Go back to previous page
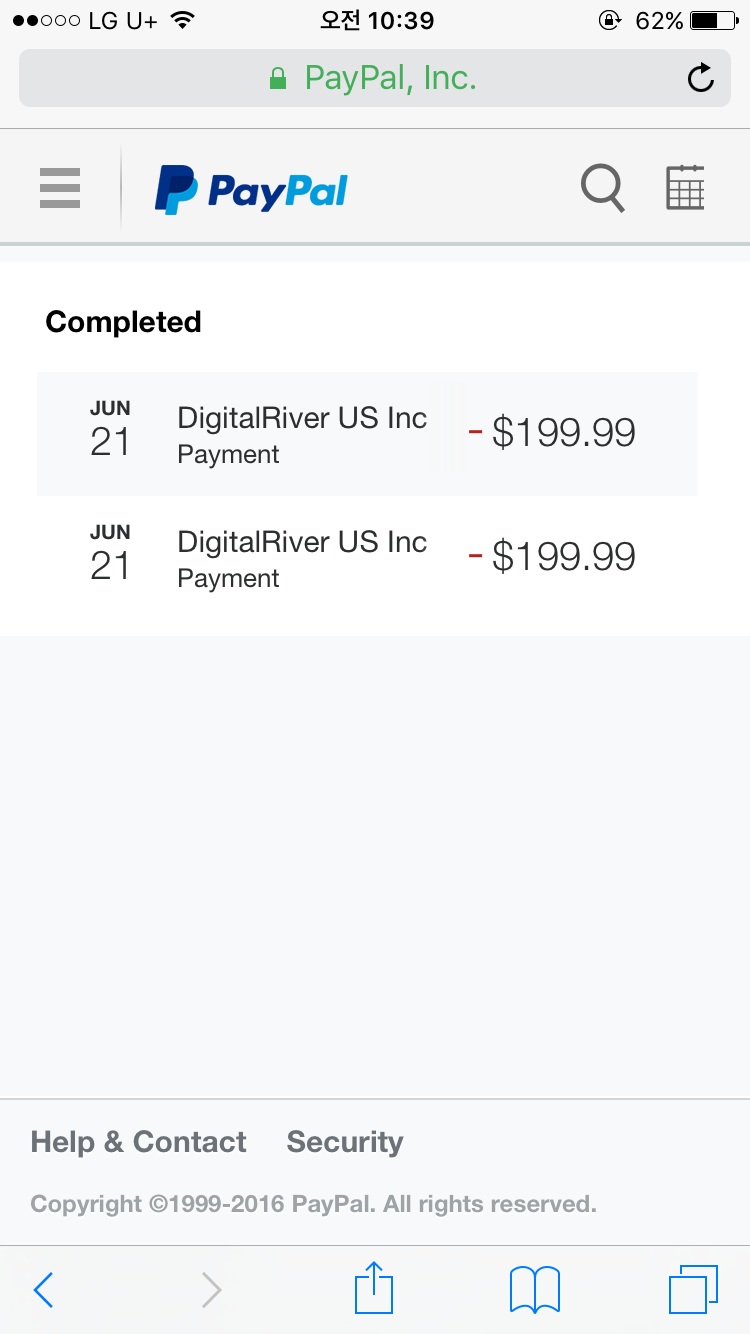Viewport: 750px width, 1334px height. [43, 1289]
